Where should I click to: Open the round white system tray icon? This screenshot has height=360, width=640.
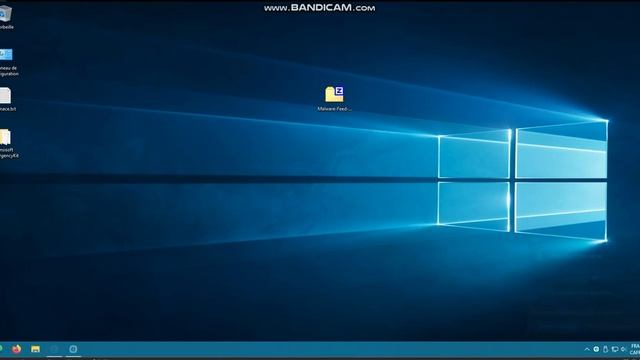pyautogui.click(x=596, y=349)
